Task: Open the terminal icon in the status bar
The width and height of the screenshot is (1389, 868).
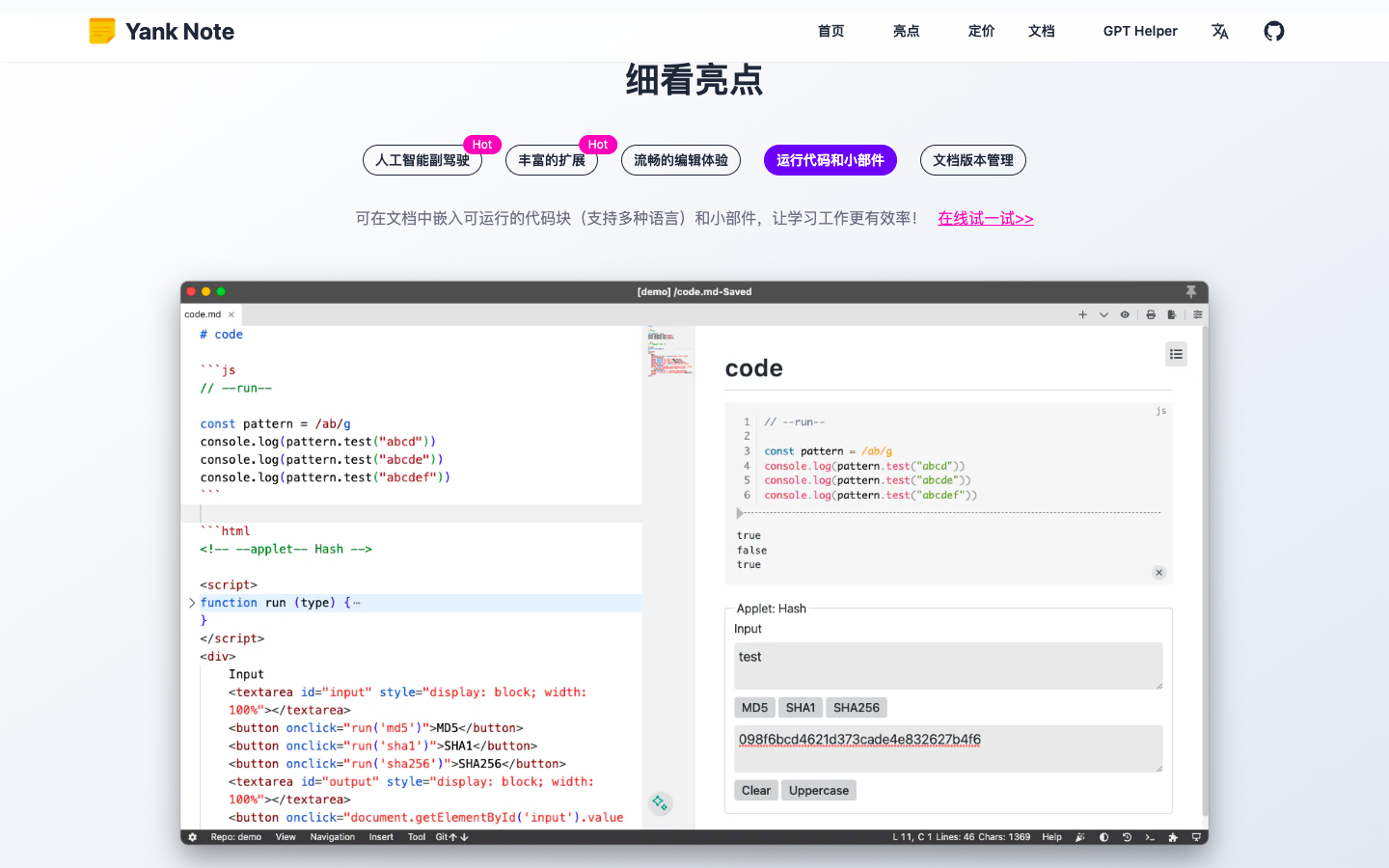Action: (x=1150, y=837)
